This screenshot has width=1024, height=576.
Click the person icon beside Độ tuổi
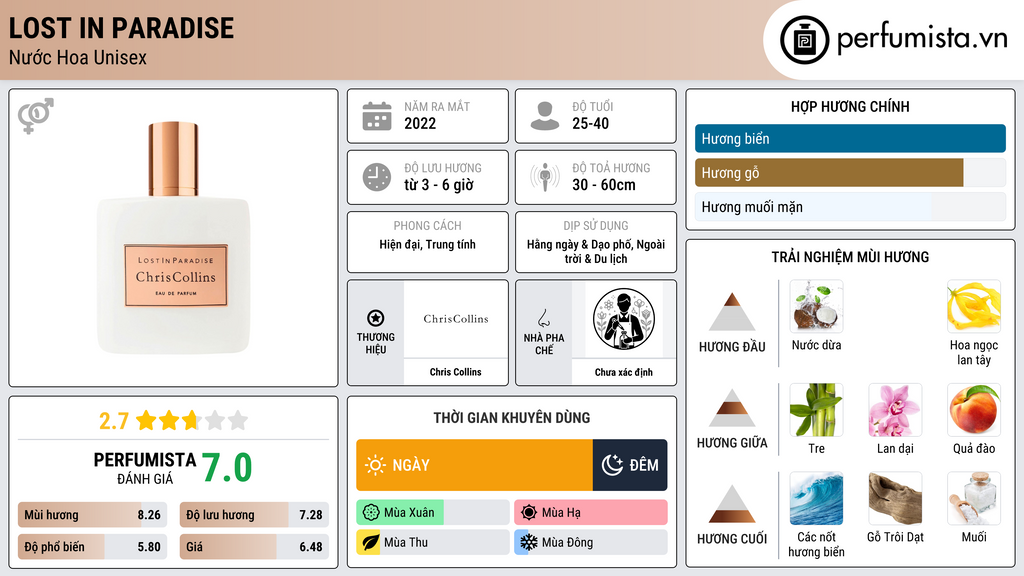(545, 116)
